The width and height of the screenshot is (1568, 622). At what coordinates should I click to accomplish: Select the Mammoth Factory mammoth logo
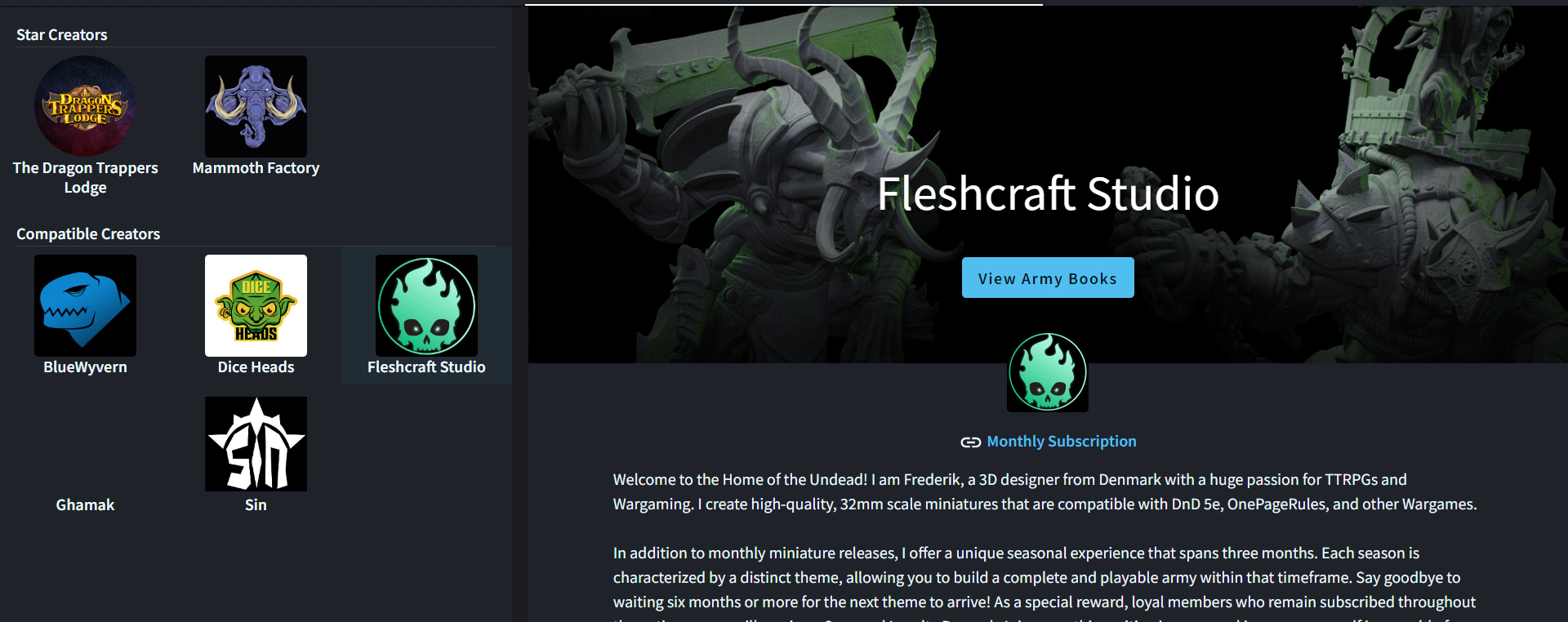tap(256, 106)
